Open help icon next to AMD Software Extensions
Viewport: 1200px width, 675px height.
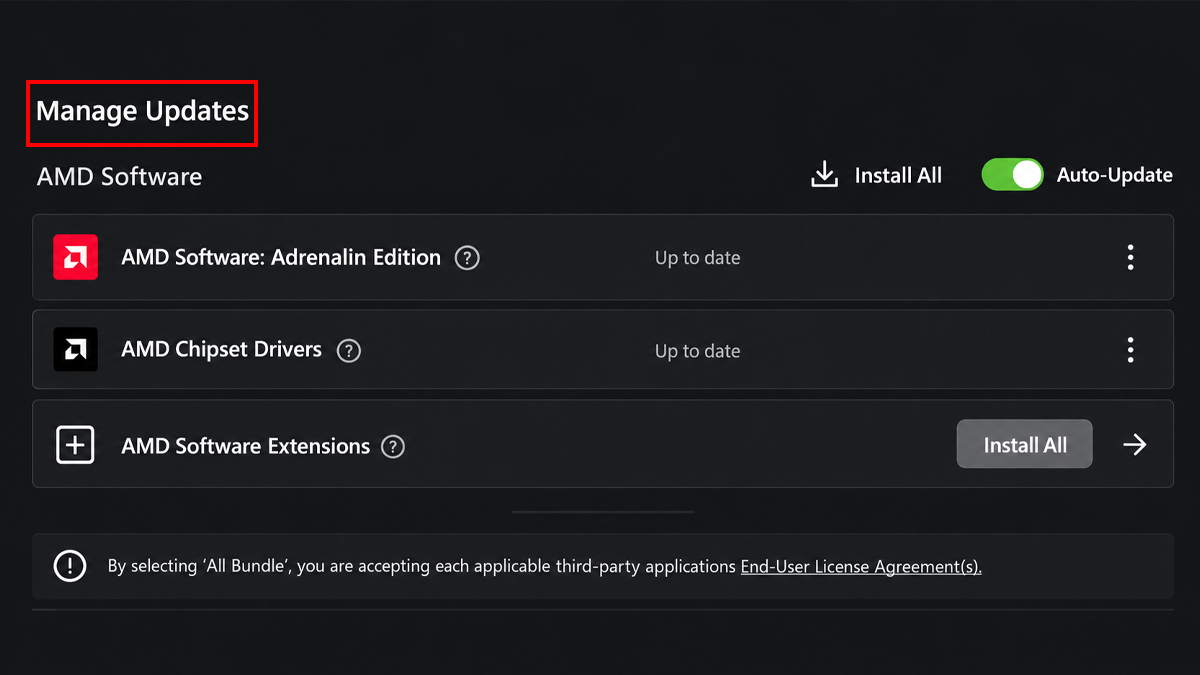point(394,446)
